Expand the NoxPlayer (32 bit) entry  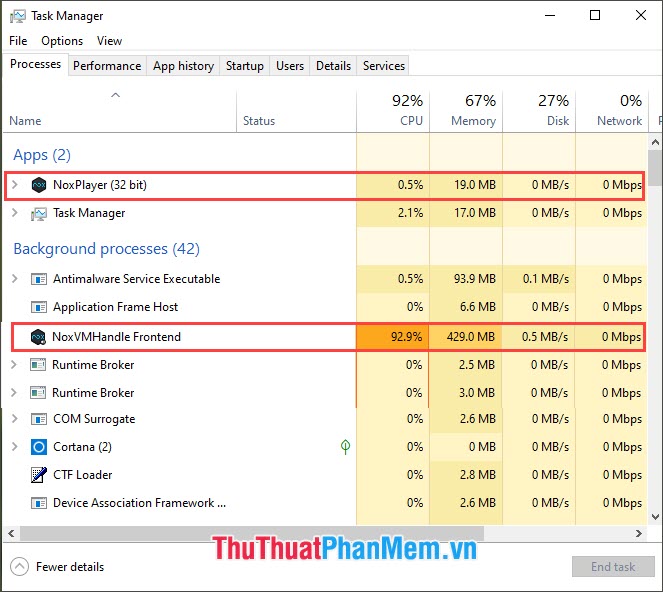coord(15,185)
